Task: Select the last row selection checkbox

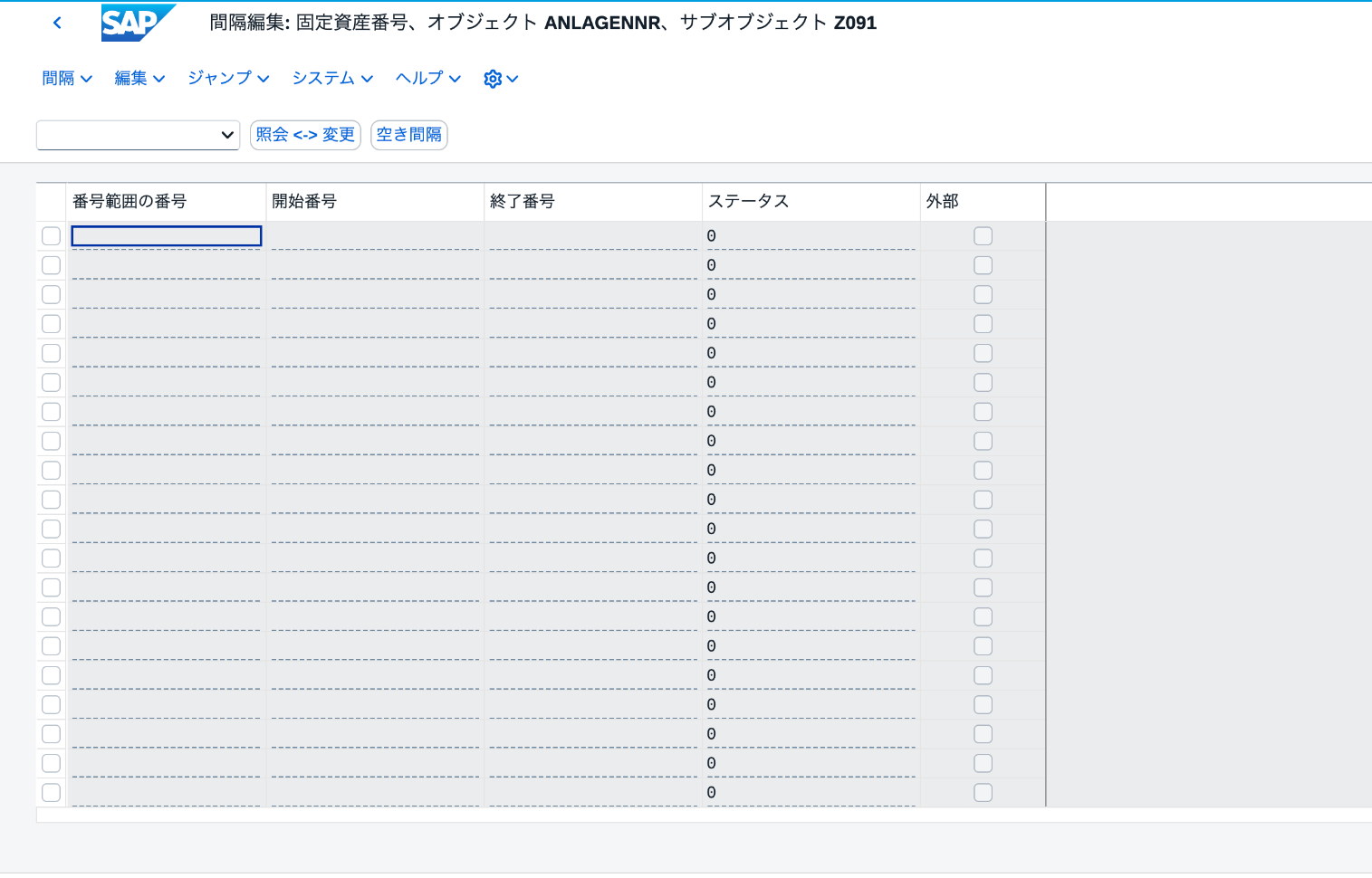Action: 52,793
